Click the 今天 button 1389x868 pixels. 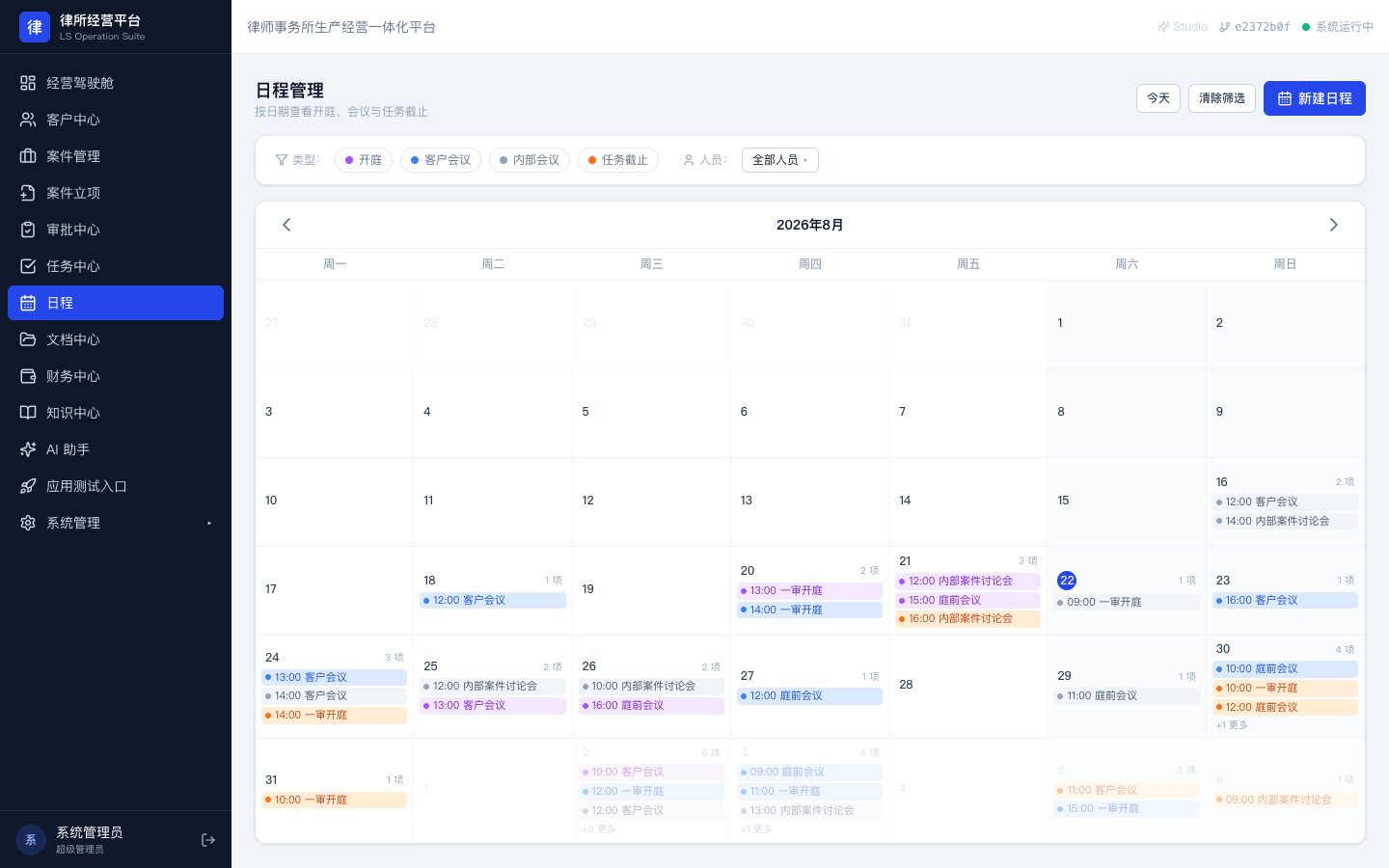pyautogui.click(x=1158, y=98)
